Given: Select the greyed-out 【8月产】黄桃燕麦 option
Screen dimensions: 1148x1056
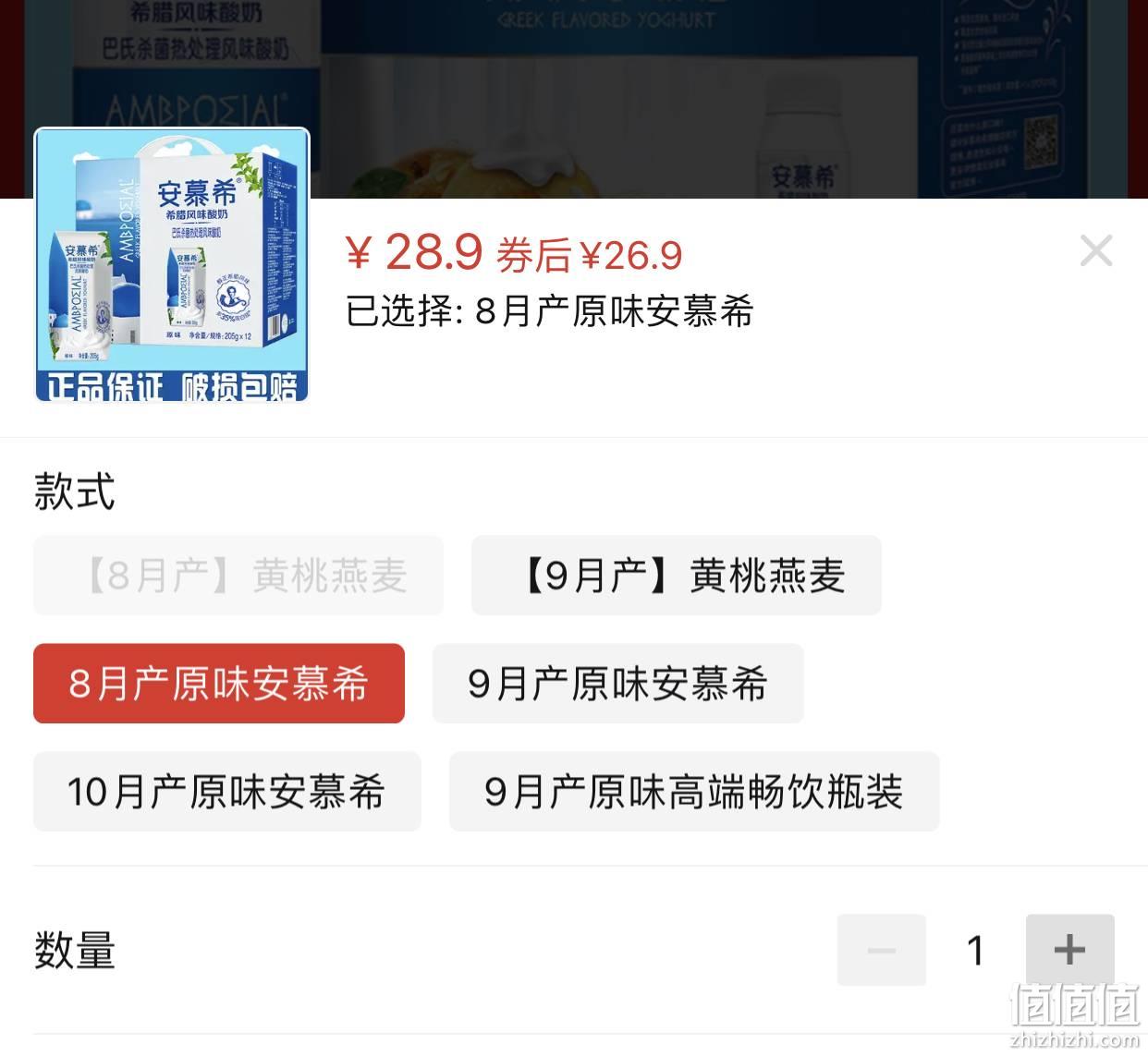Looking at the screenshot, I should [x=238, y=575].
